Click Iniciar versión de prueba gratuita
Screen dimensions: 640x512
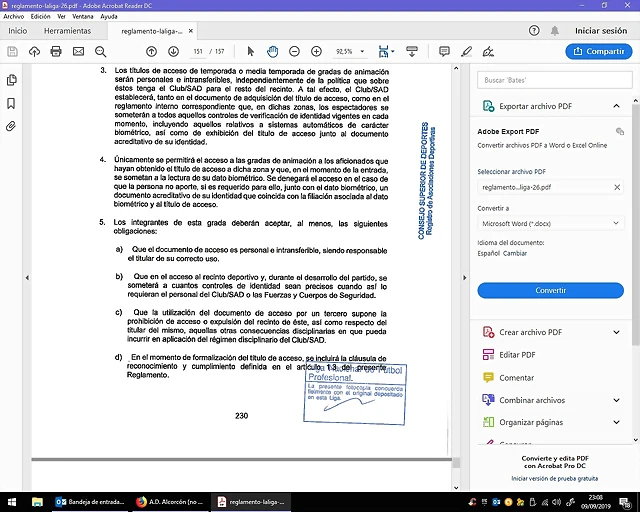[555, 479]
